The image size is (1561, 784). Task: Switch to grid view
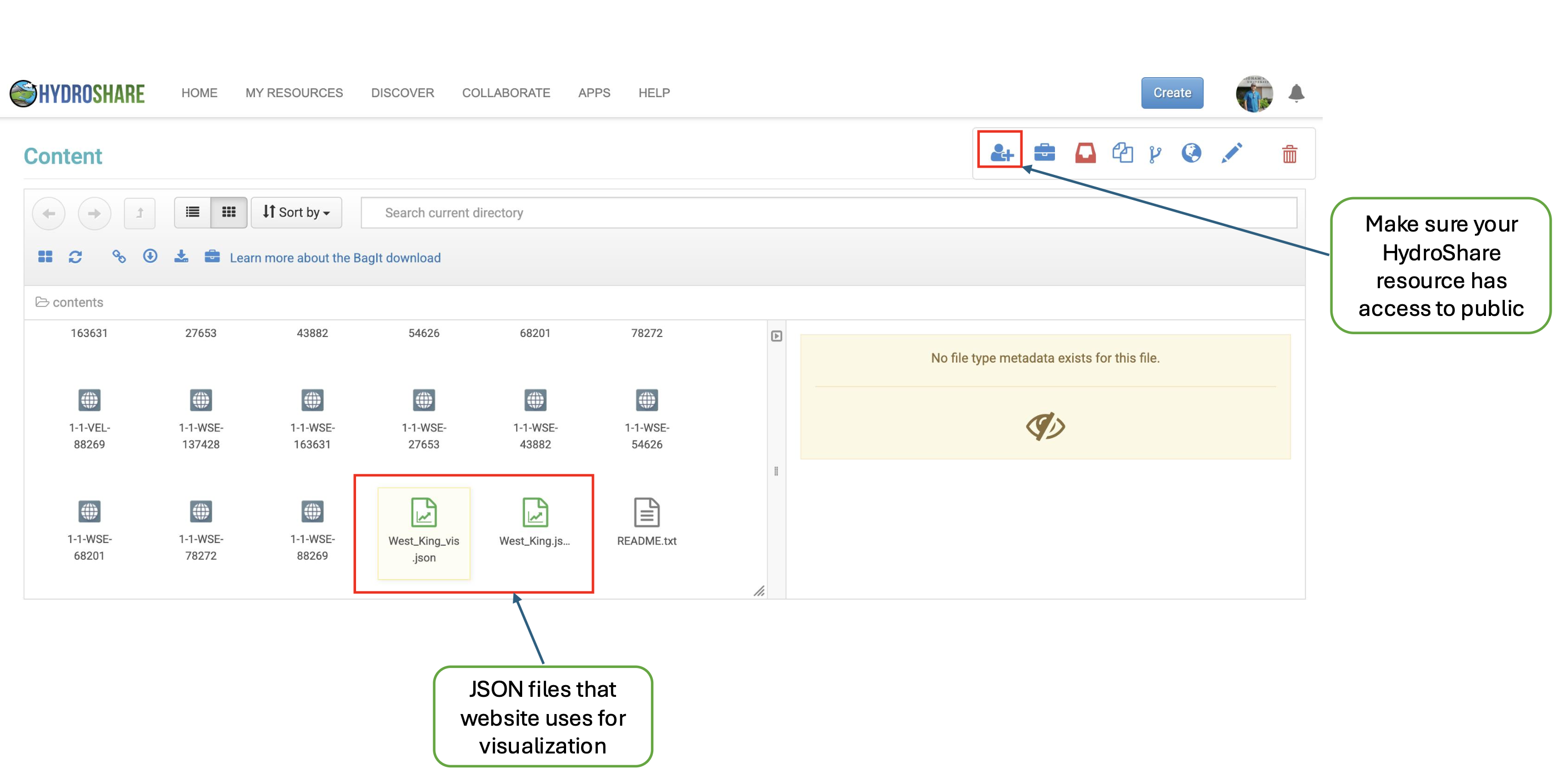(228, 212)
